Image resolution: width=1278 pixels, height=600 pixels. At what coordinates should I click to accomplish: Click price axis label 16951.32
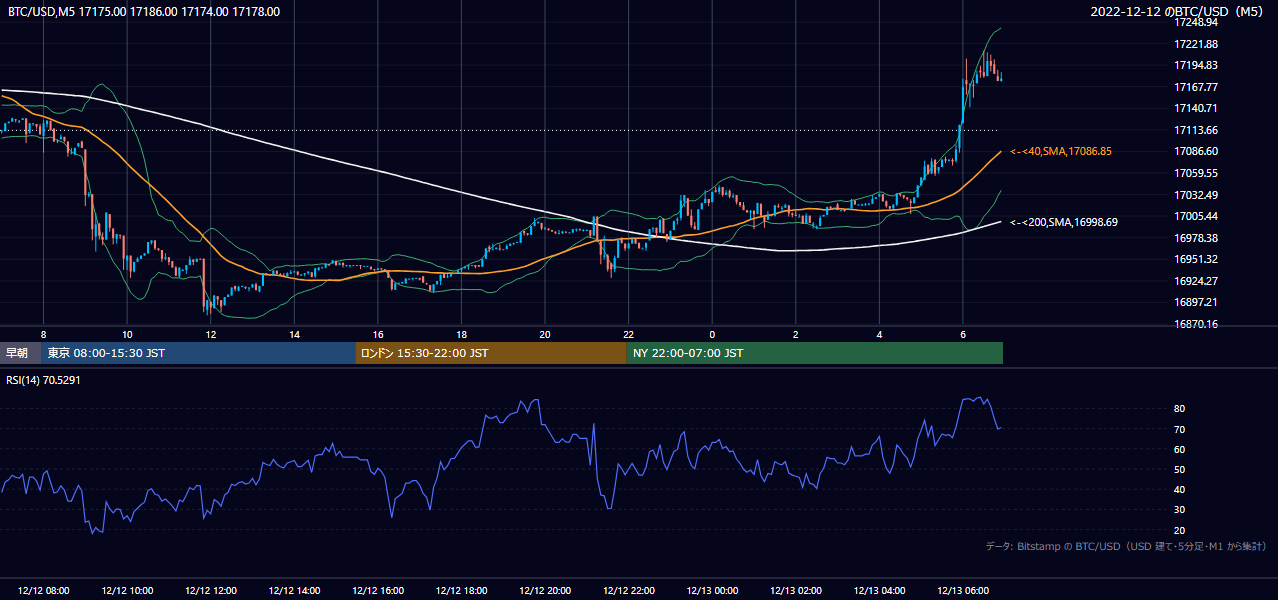click(x=1197, y=259)
